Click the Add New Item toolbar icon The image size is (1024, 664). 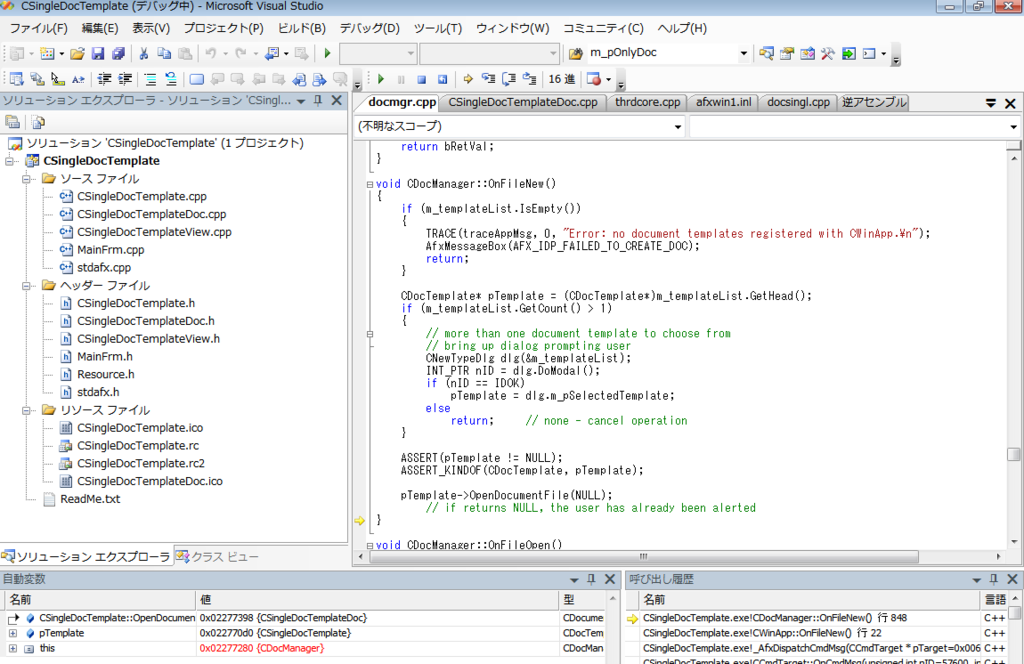[x=47, y=54]
